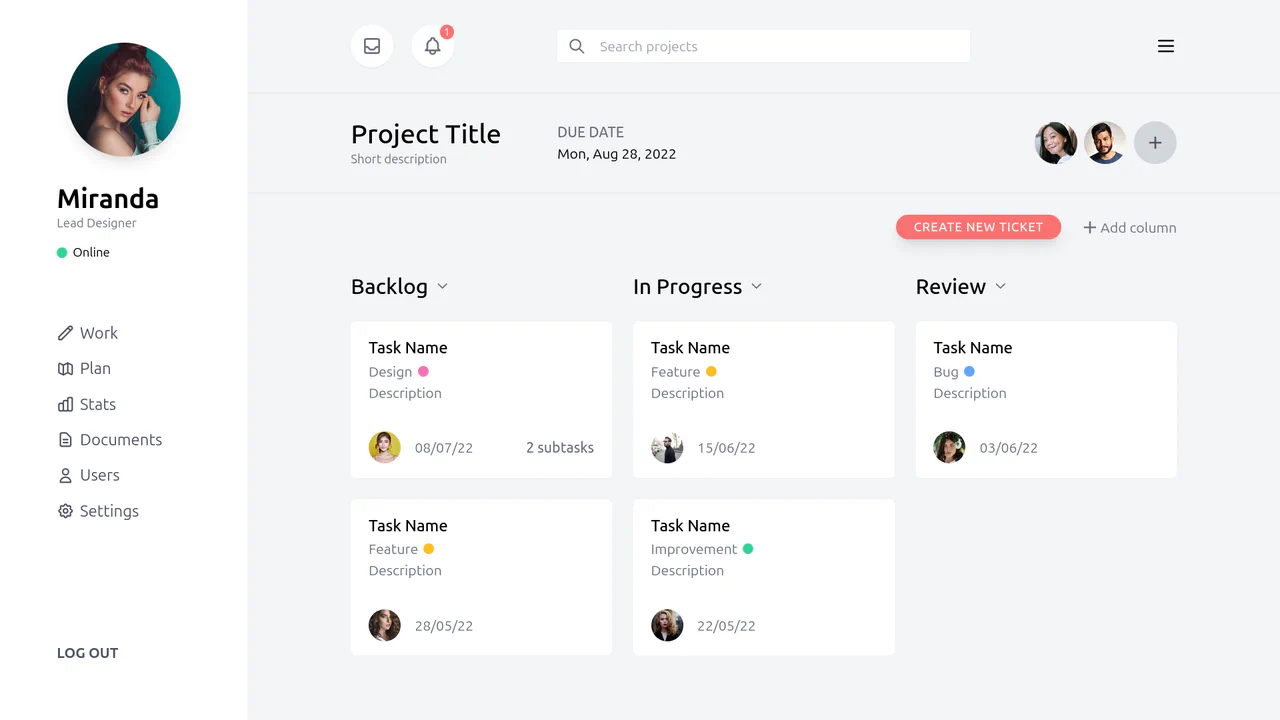The width and height of the screenshot is (1280, 720).
Task: Click the plus icon beside Add column
Action: tap(1090, 228)
